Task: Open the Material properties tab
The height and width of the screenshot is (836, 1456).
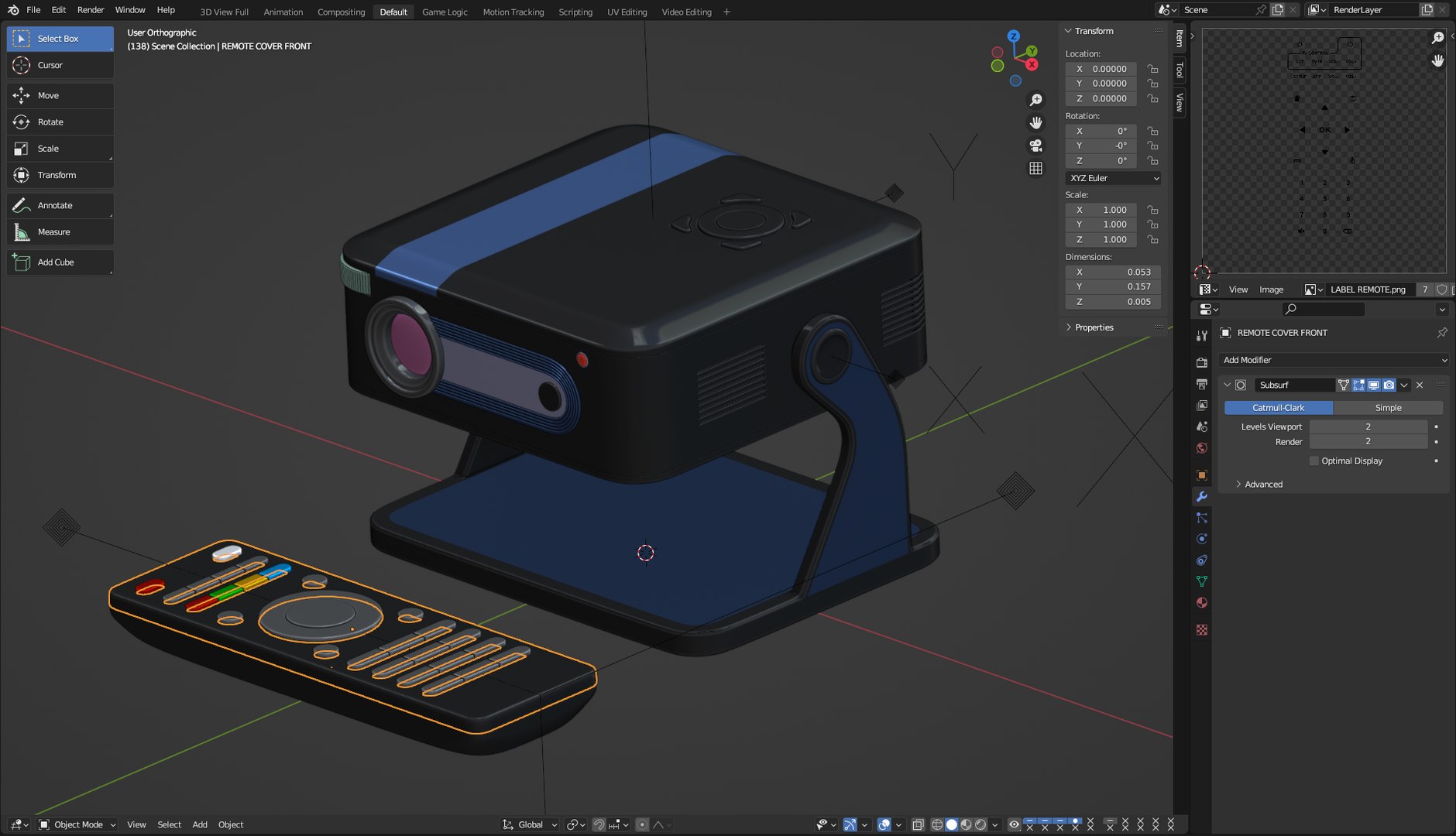Action: (1202, 603)
